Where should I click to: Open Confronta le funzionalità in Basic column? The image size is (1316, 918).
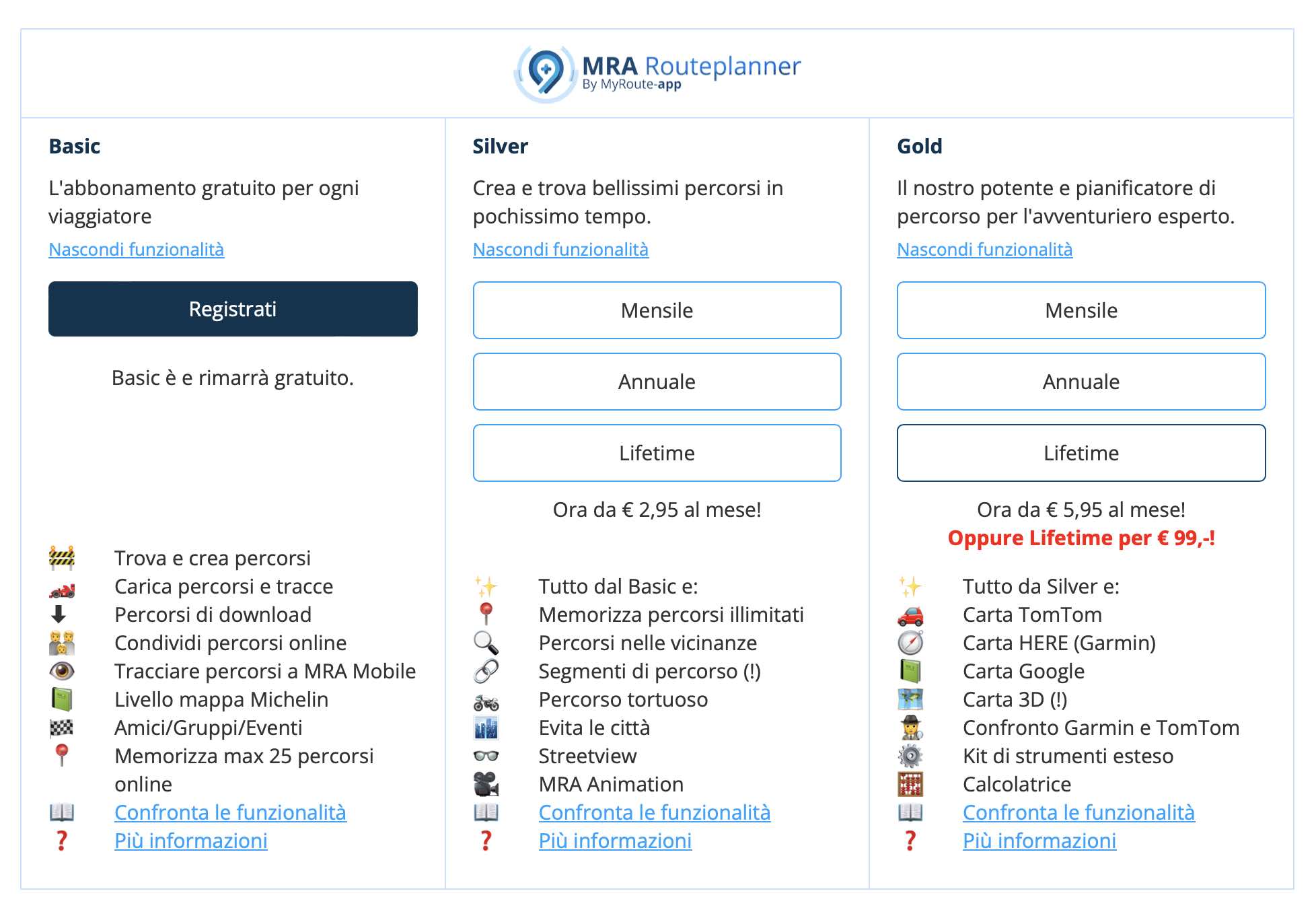click(230, 812)
